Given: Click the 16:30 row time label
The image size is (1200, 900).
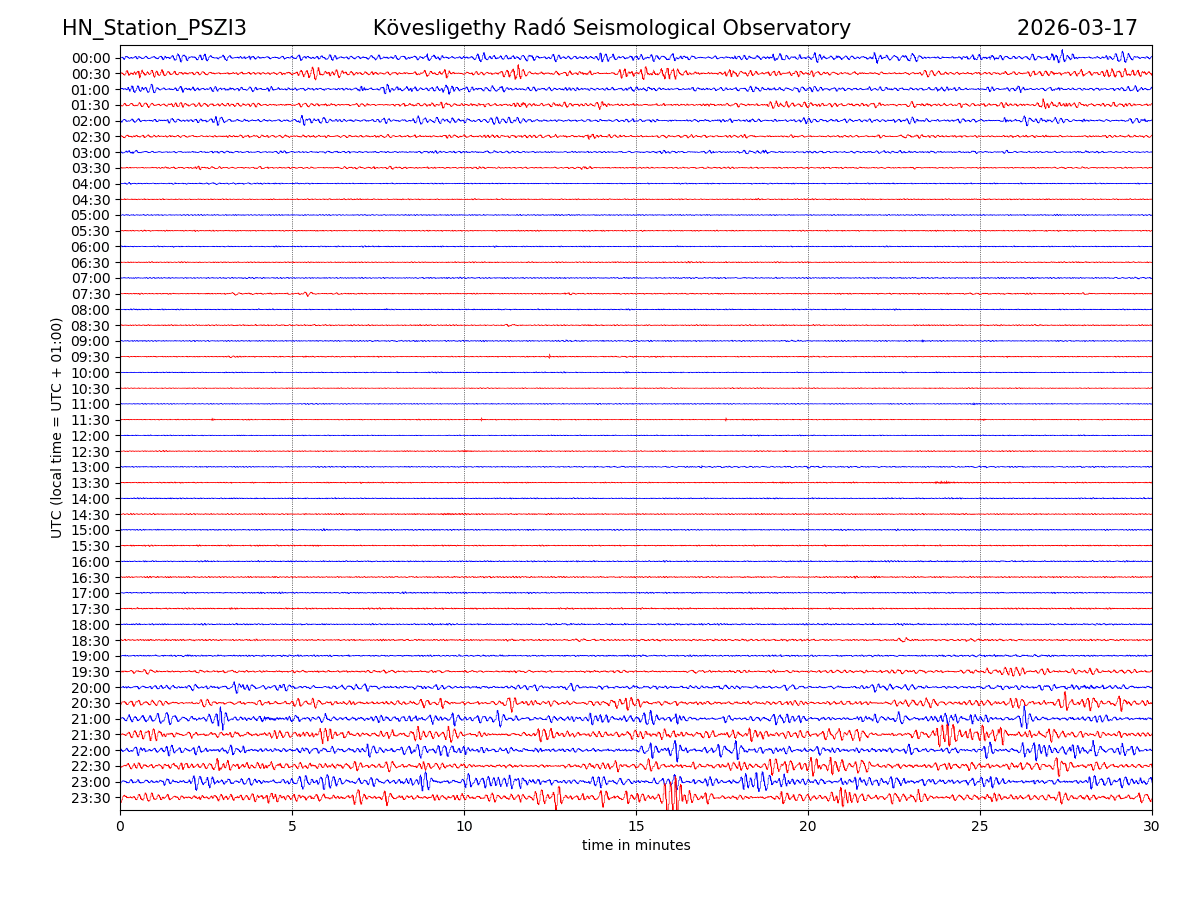Looking at the screenshot, I should point(91,578).
